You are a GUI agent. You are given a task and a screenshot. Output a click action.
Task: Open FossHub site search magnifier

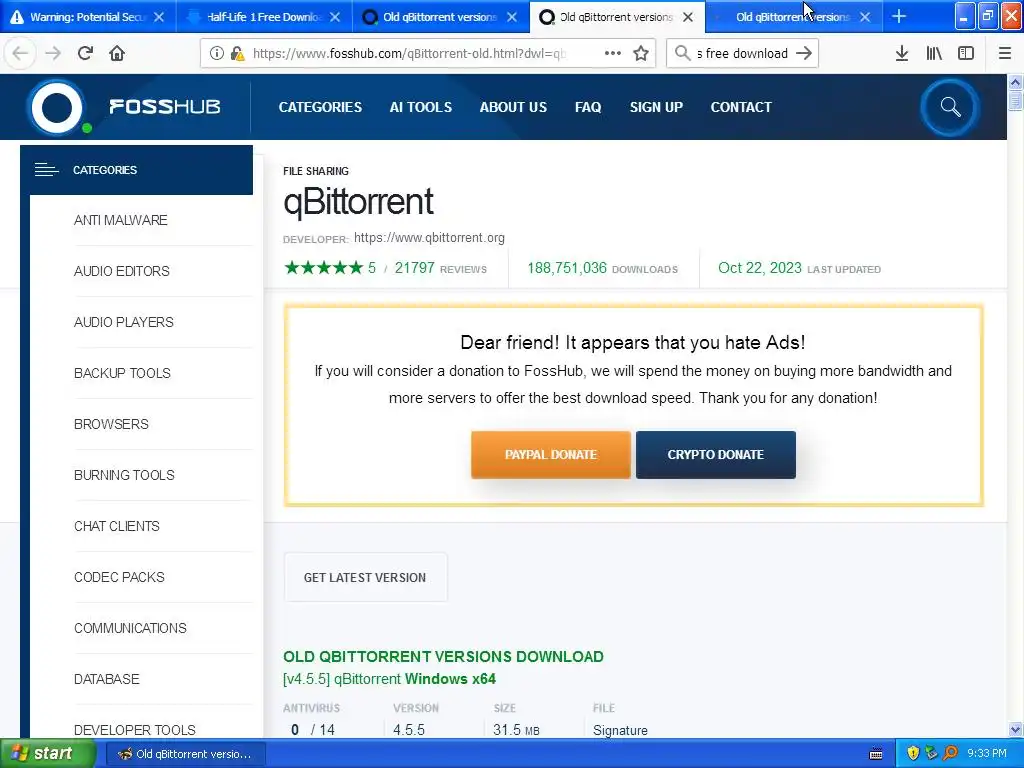coord(950,107)
